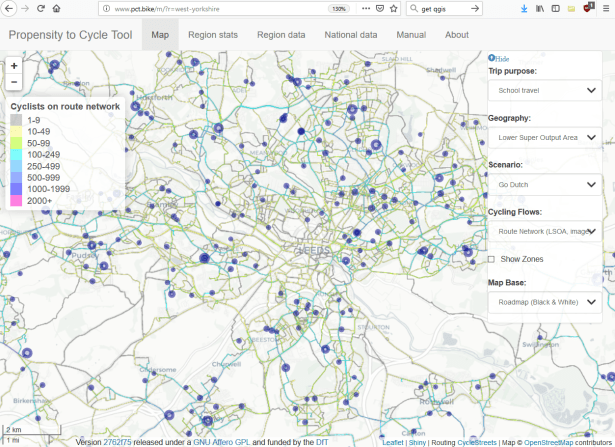Viewport: 615px width, 447px height.
Task: Click the Pudsey place label on map
Action: point(85,255)
